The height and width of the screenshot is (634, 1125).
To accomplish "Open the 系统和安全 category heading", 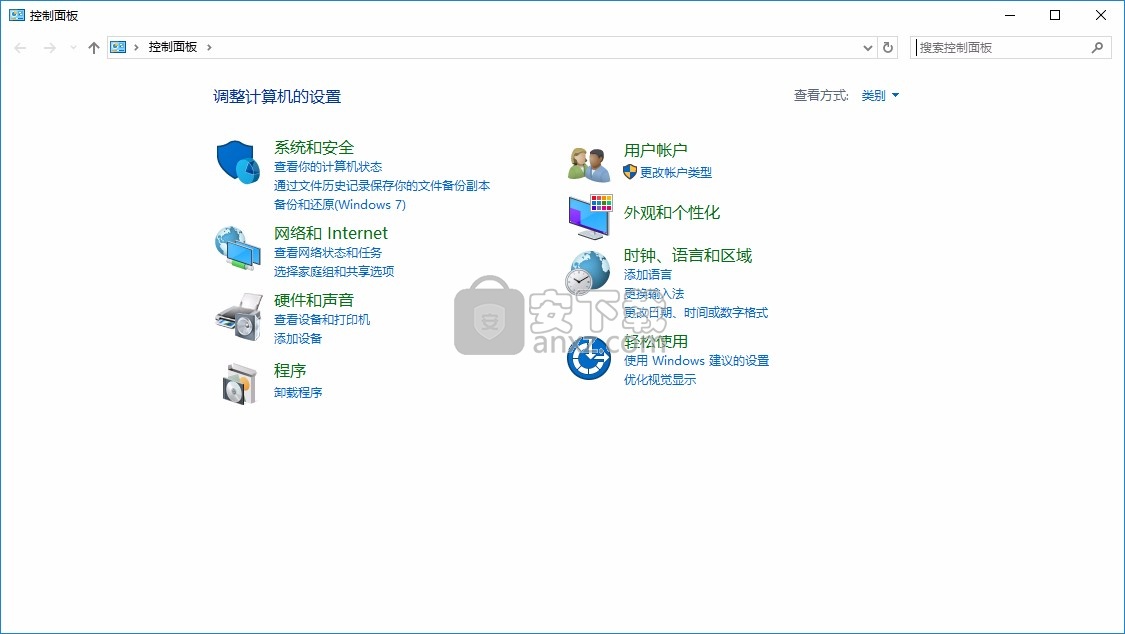I will point(314,147).
